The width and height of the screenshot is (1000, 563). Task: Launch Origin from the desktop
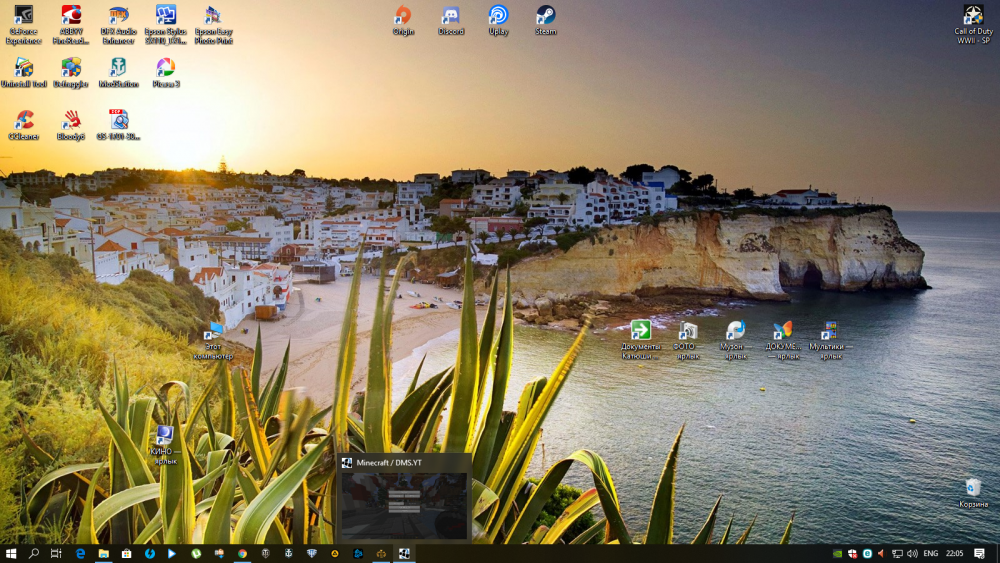(403, 16)
